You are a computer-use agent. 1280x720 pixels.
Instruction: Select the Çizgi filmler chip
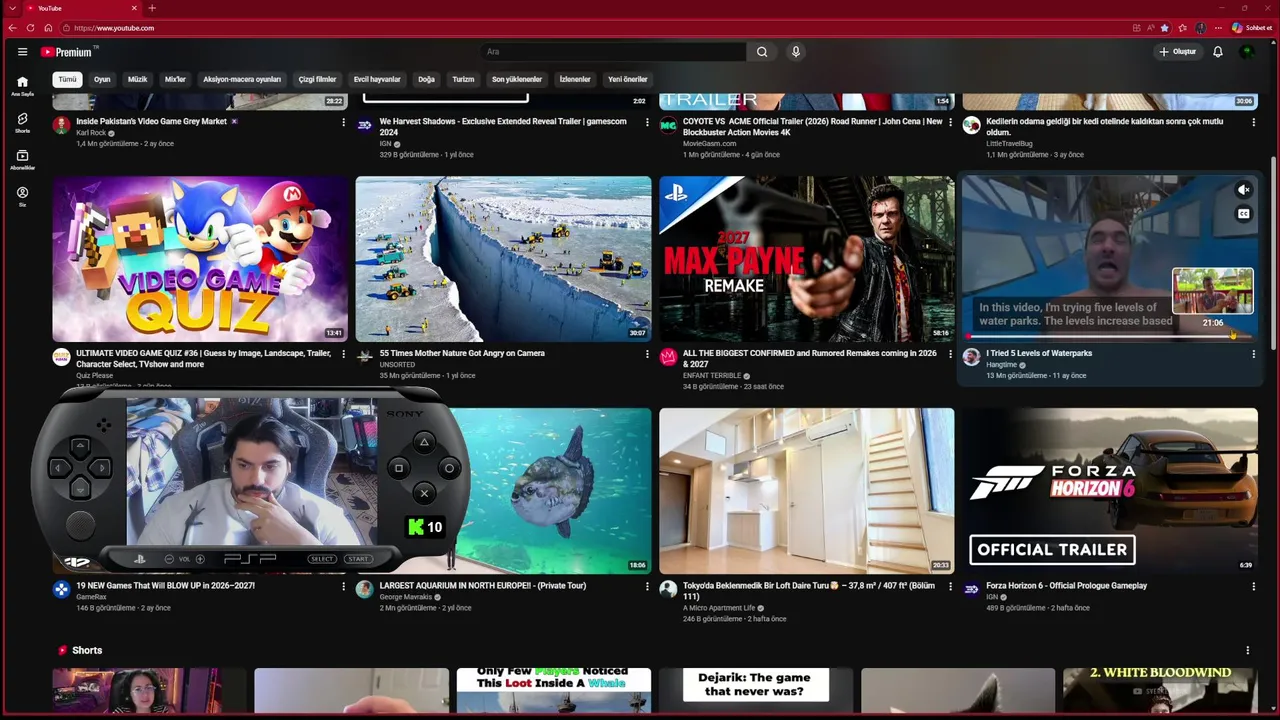point(318,79)
